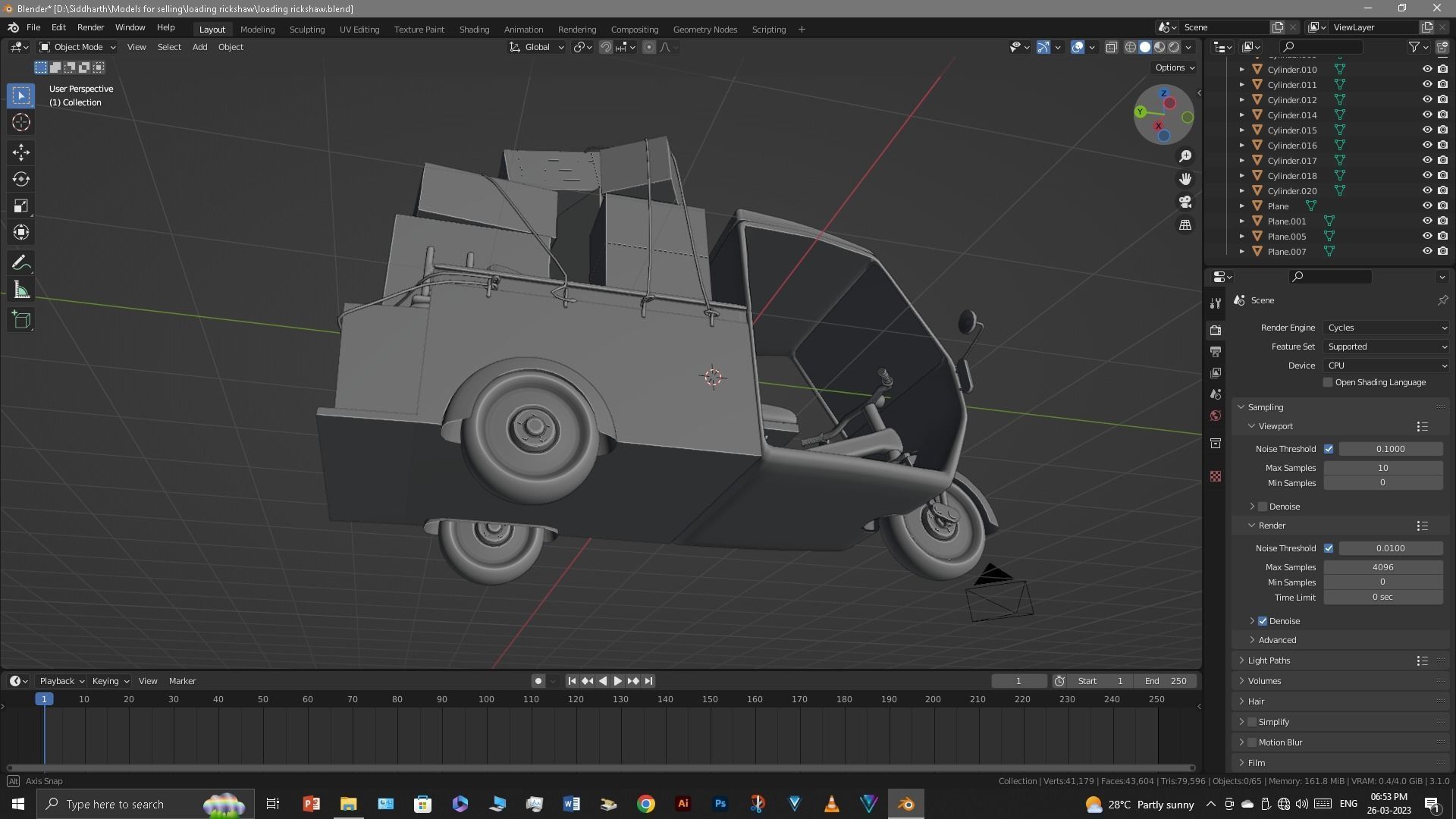
Task: Open the Render properties tab
Action: (1216, 331)
